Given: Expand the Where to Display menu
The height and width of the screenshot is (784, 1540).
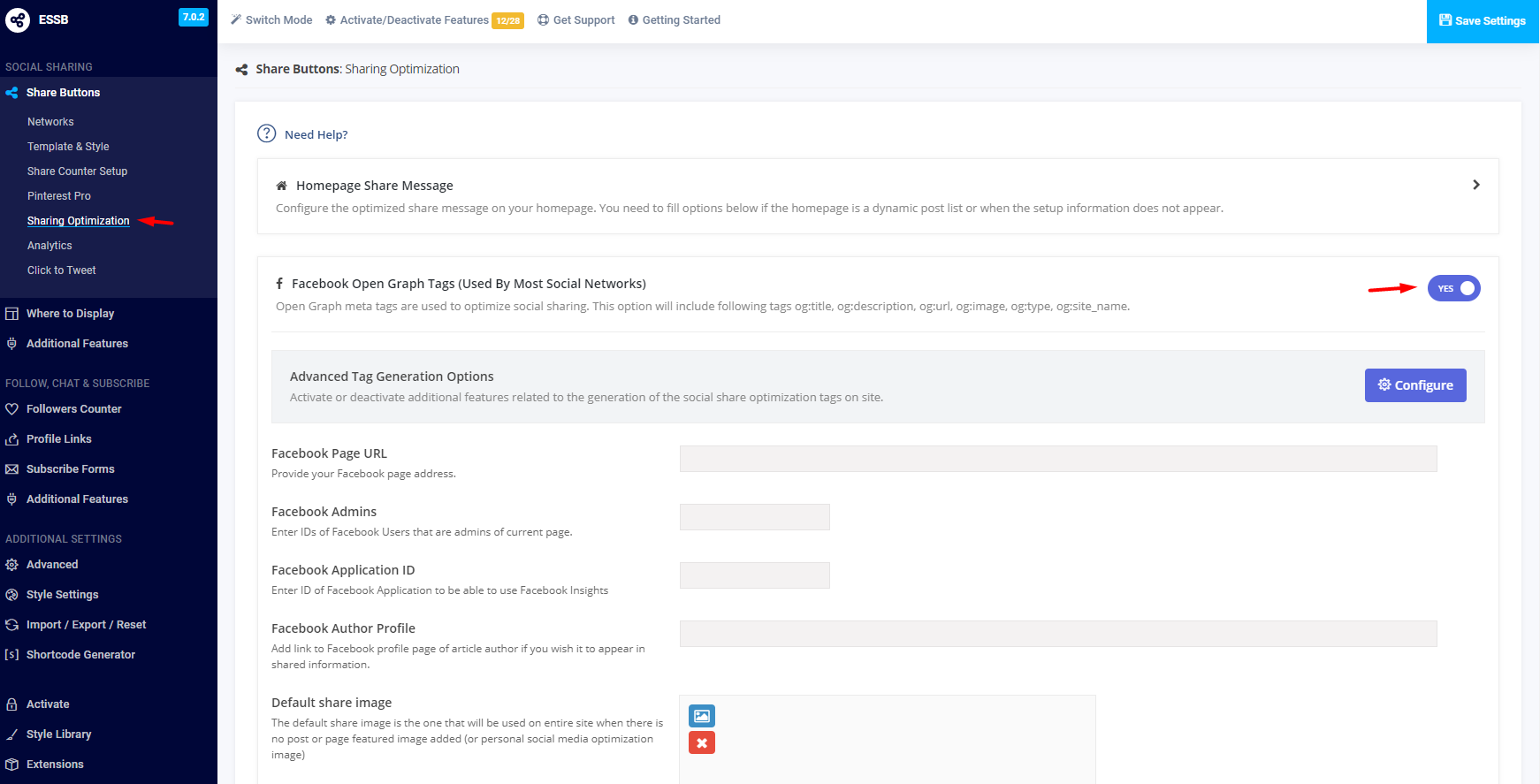Looking at the screenshot, I should (70, 314).
